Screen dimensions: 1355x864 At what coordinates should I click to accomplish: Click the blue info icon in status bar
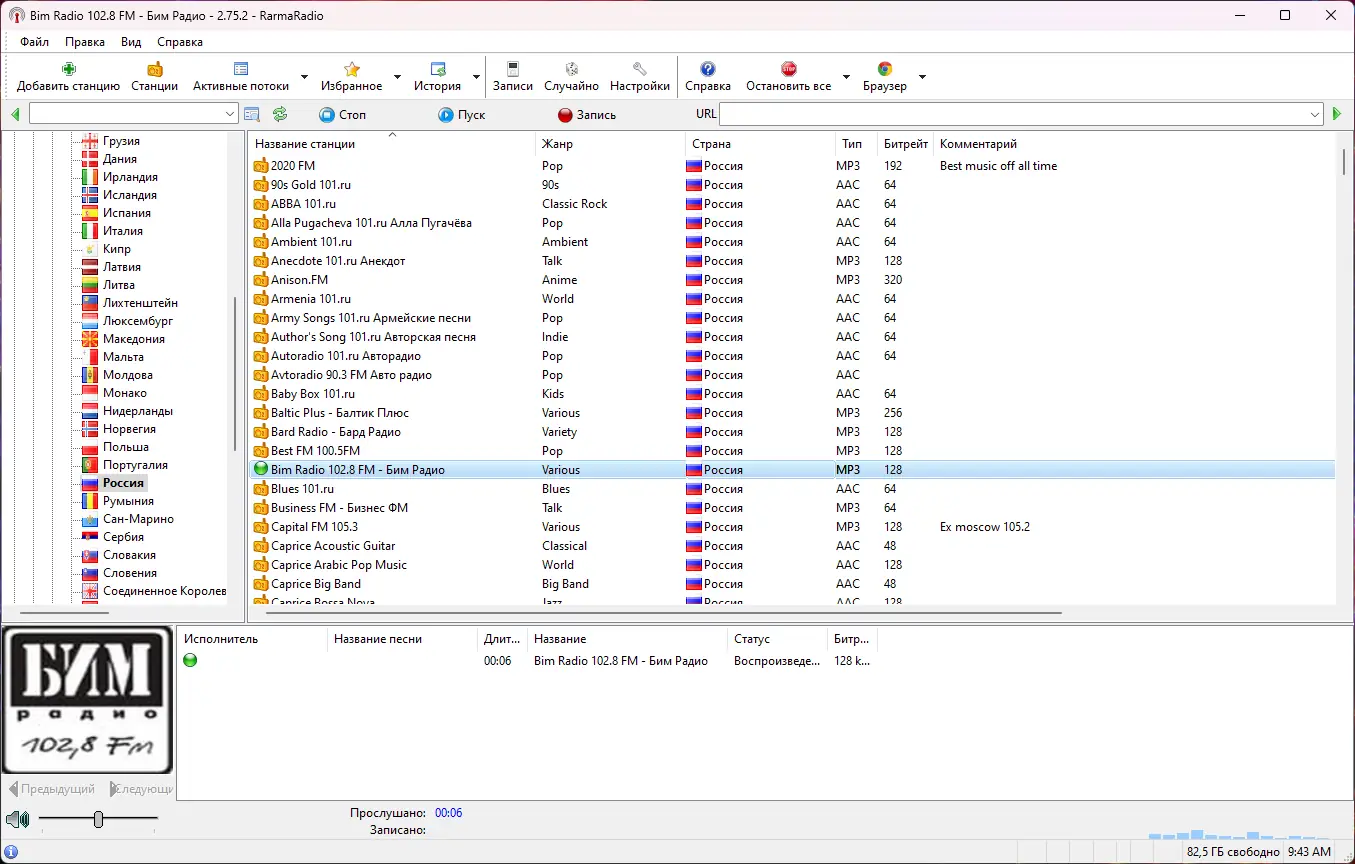tap(11, 852)
